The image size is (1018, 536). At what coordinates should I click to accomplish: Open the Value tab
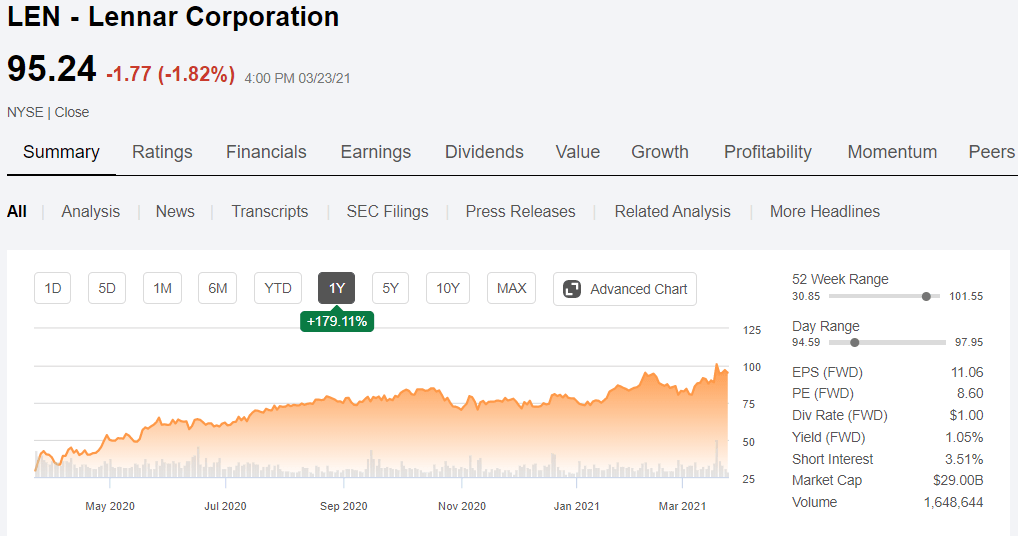(x=578, y=152)
